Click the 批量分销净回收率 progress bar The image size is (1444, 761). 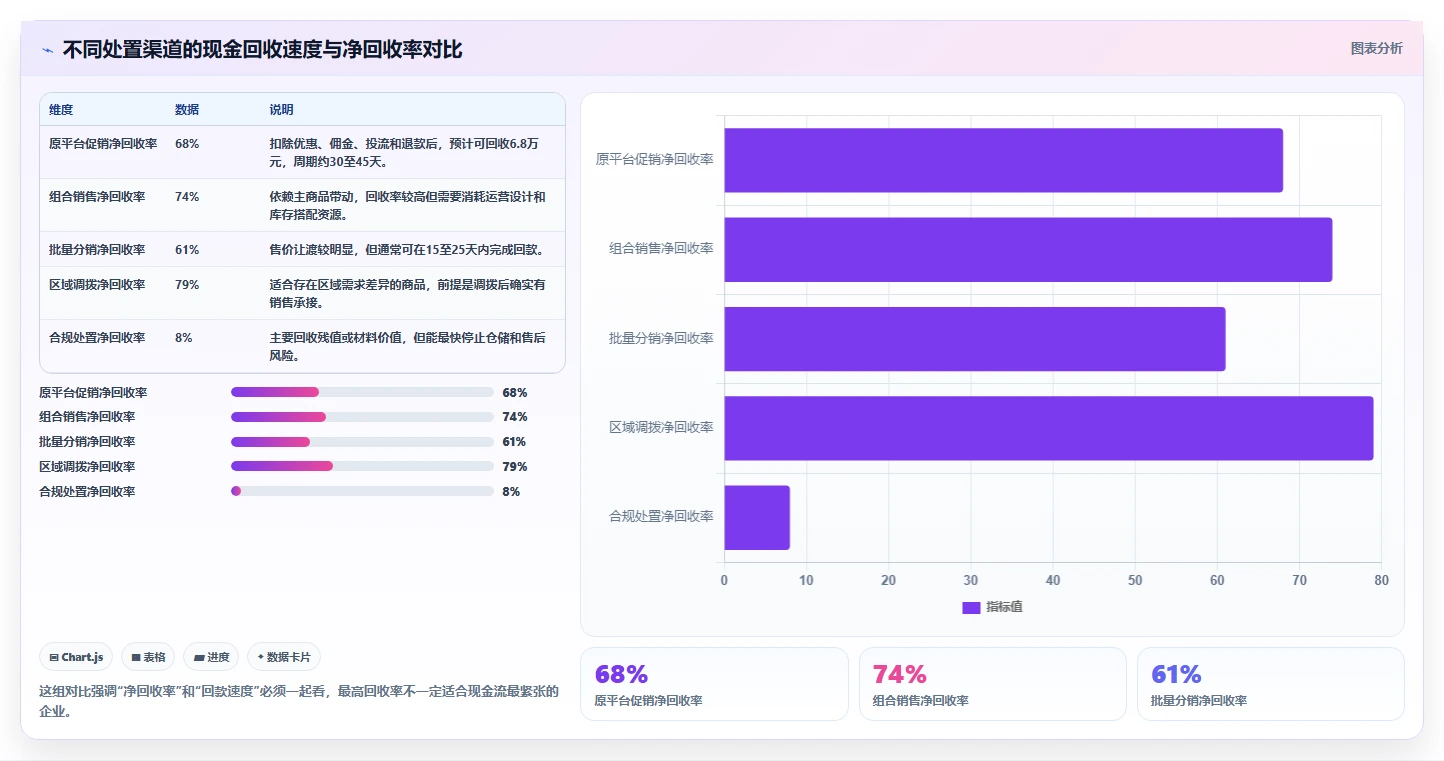pos(362,442)
